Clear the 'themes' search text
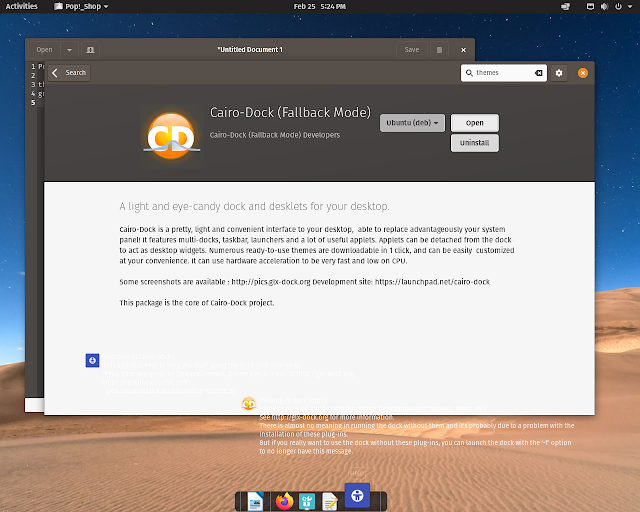The height and width of the screenshot is (512, 640). click(538, 73)
